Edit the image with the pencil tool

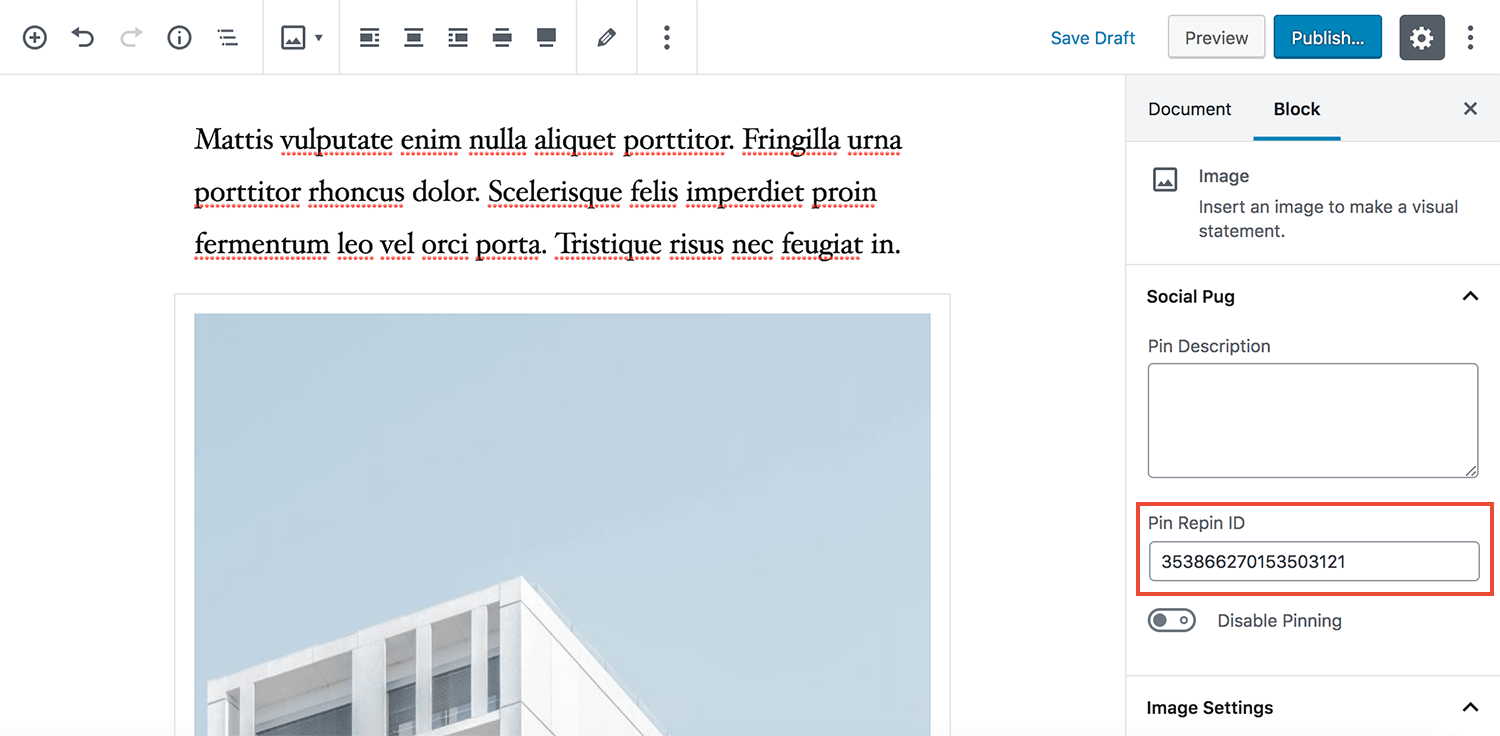[x=606, y=37]
